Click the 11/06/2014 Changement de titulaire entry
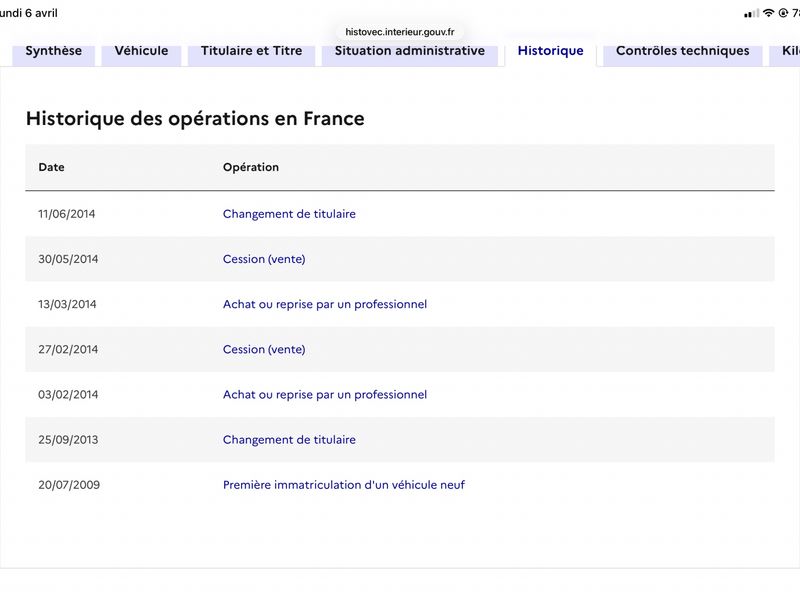Image resolution: width=800 pixels, height=600 pixels. [289, 214]
